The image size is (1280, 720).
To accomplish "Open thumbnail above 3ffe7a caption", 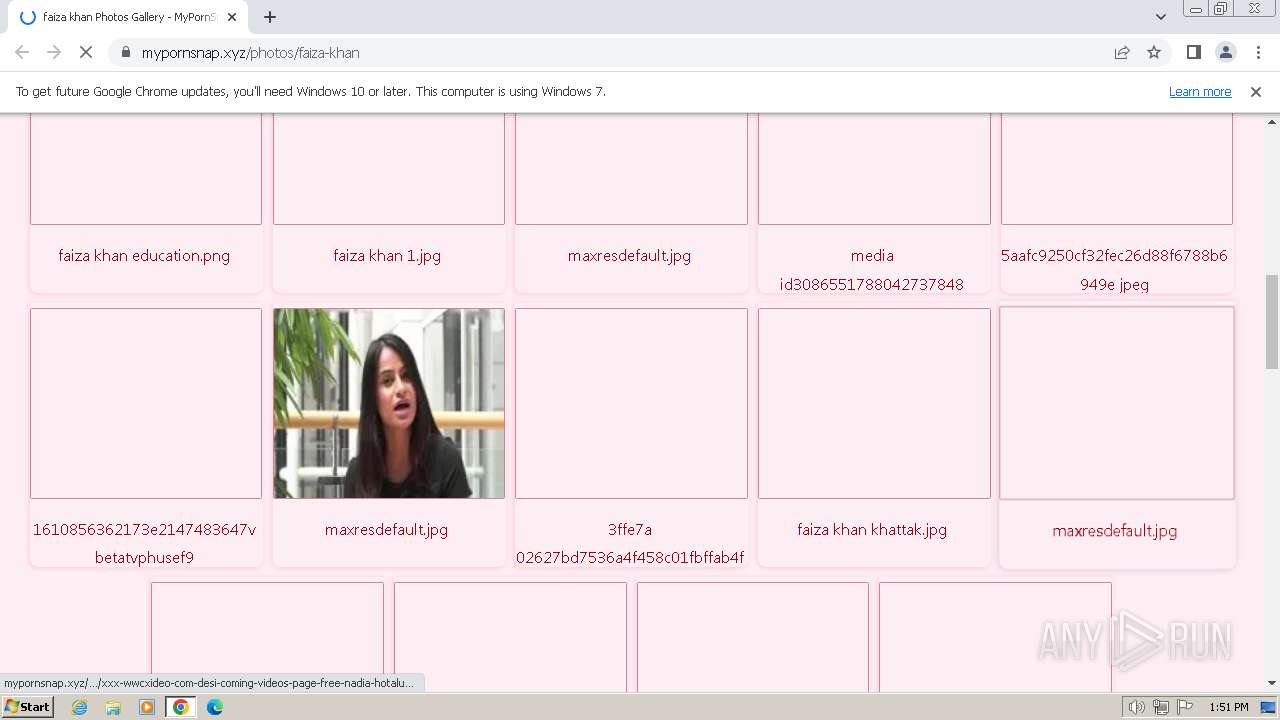I will click(631, 403).
